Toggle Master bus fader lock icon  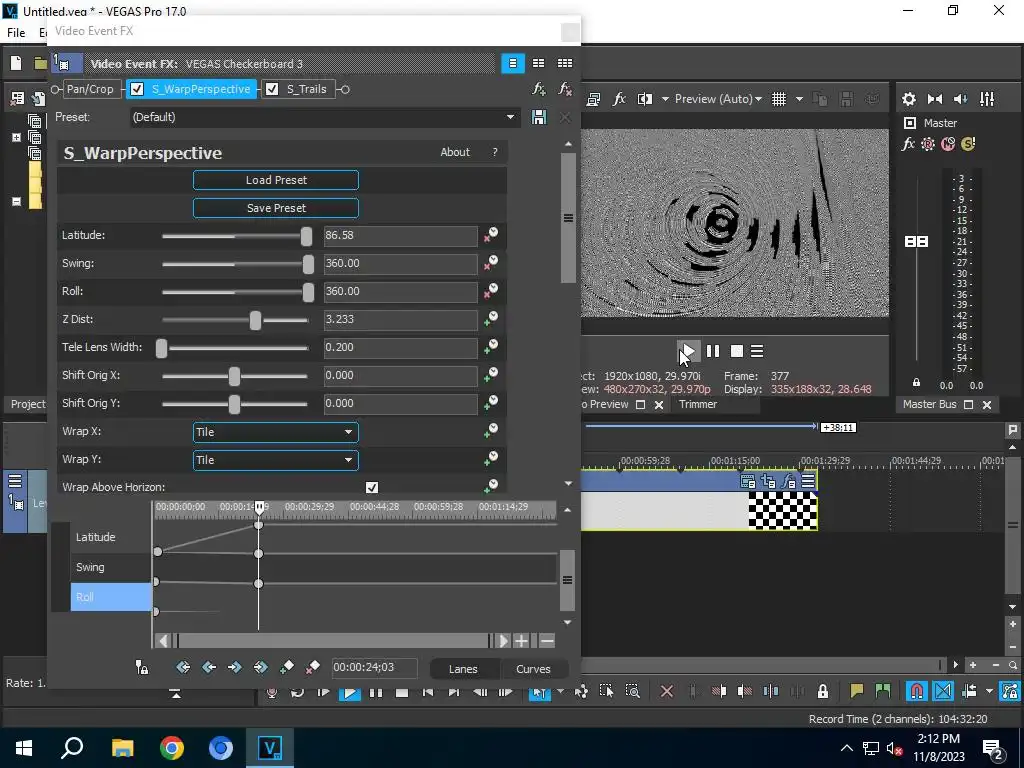point(916,383)
